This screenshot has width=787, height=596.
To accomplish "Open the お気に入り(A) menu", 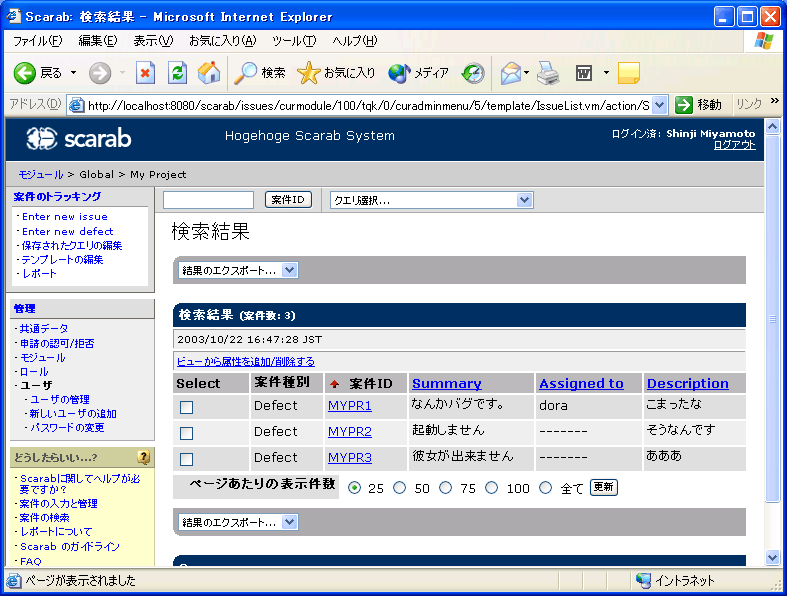I will click(222, 41).
